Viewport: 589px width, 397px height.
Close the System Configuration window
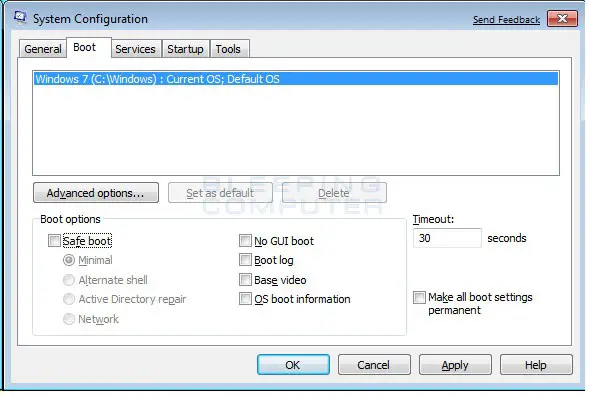point(562,18)
